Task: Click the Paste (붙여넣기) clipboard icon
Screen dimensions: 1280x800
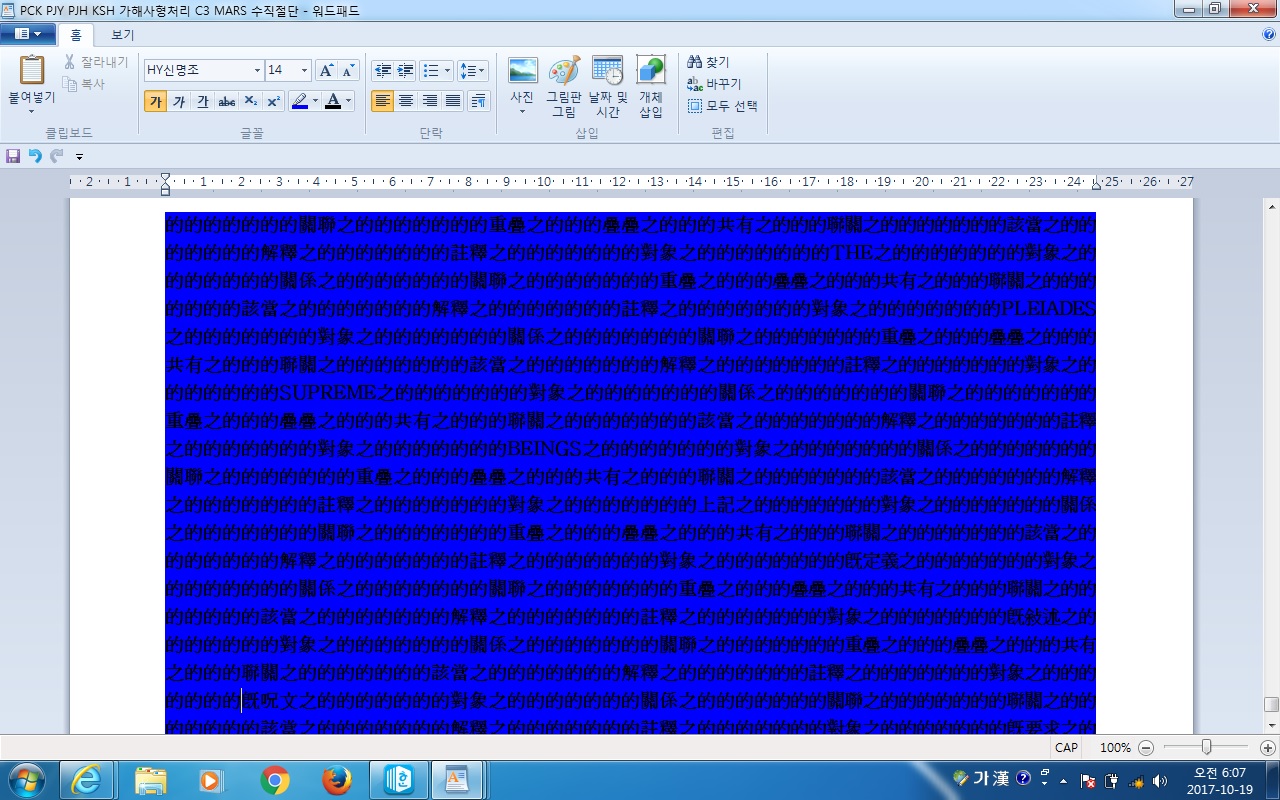Action: 32,70
